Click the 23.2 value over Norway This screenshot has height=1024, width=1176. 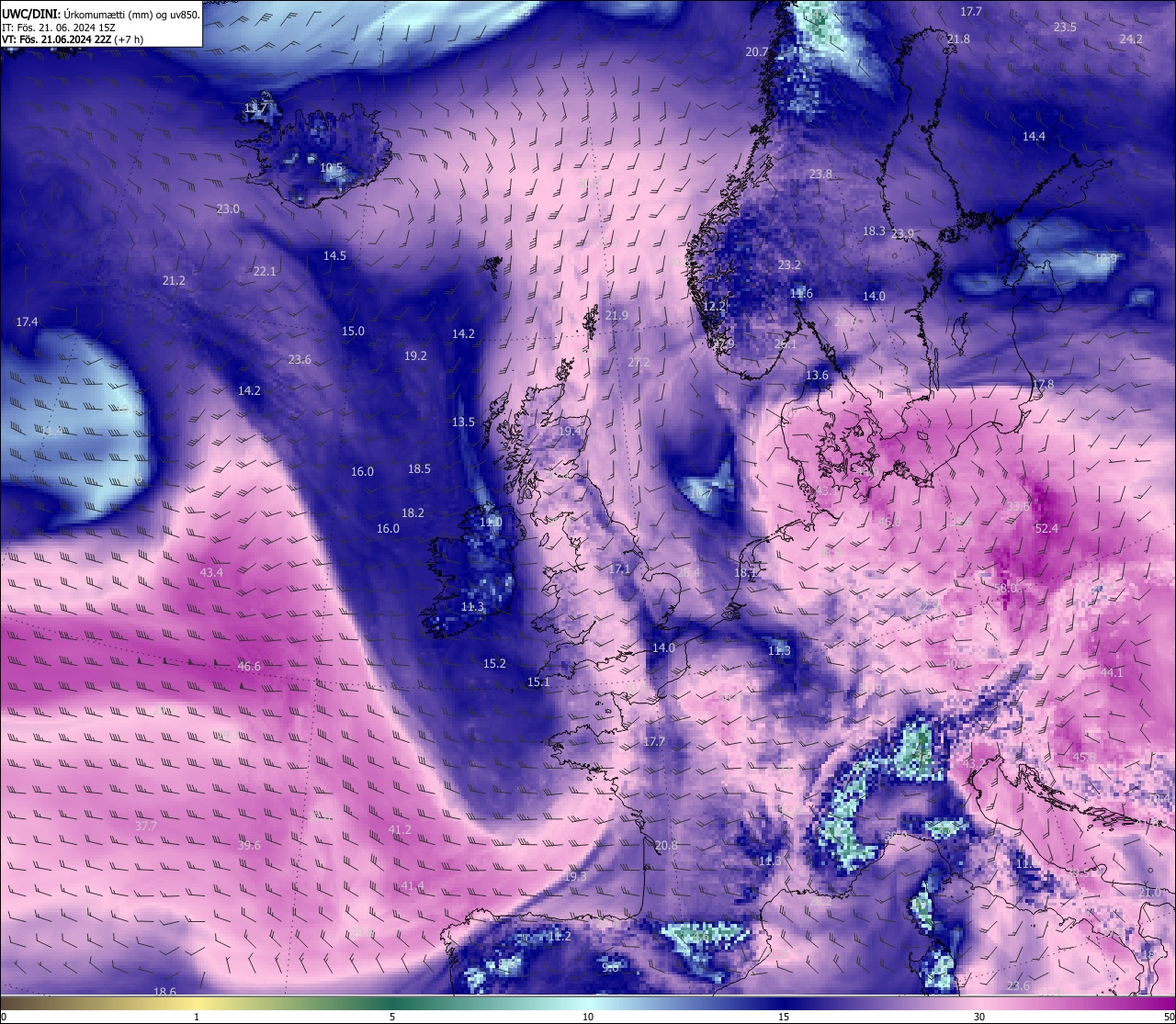(789, 264)
